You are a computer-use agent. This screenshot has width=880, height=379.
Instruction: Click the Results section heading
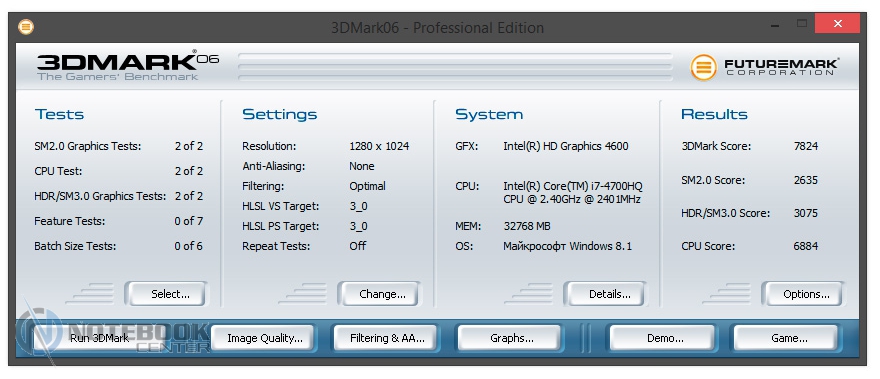pyautogui.click(x=714, y=115)
